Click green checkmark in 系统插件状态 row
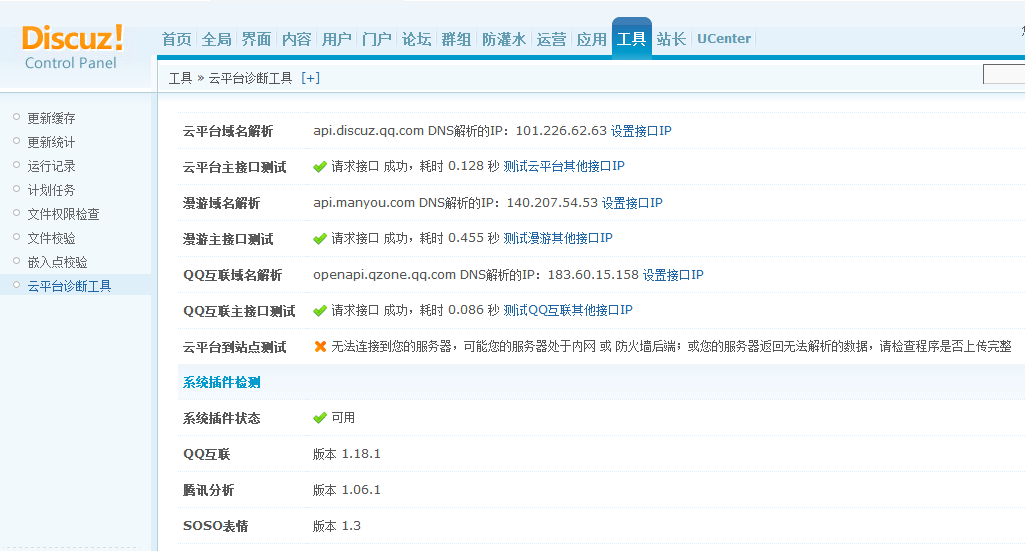1025x551 pixels. pos(320,418)
